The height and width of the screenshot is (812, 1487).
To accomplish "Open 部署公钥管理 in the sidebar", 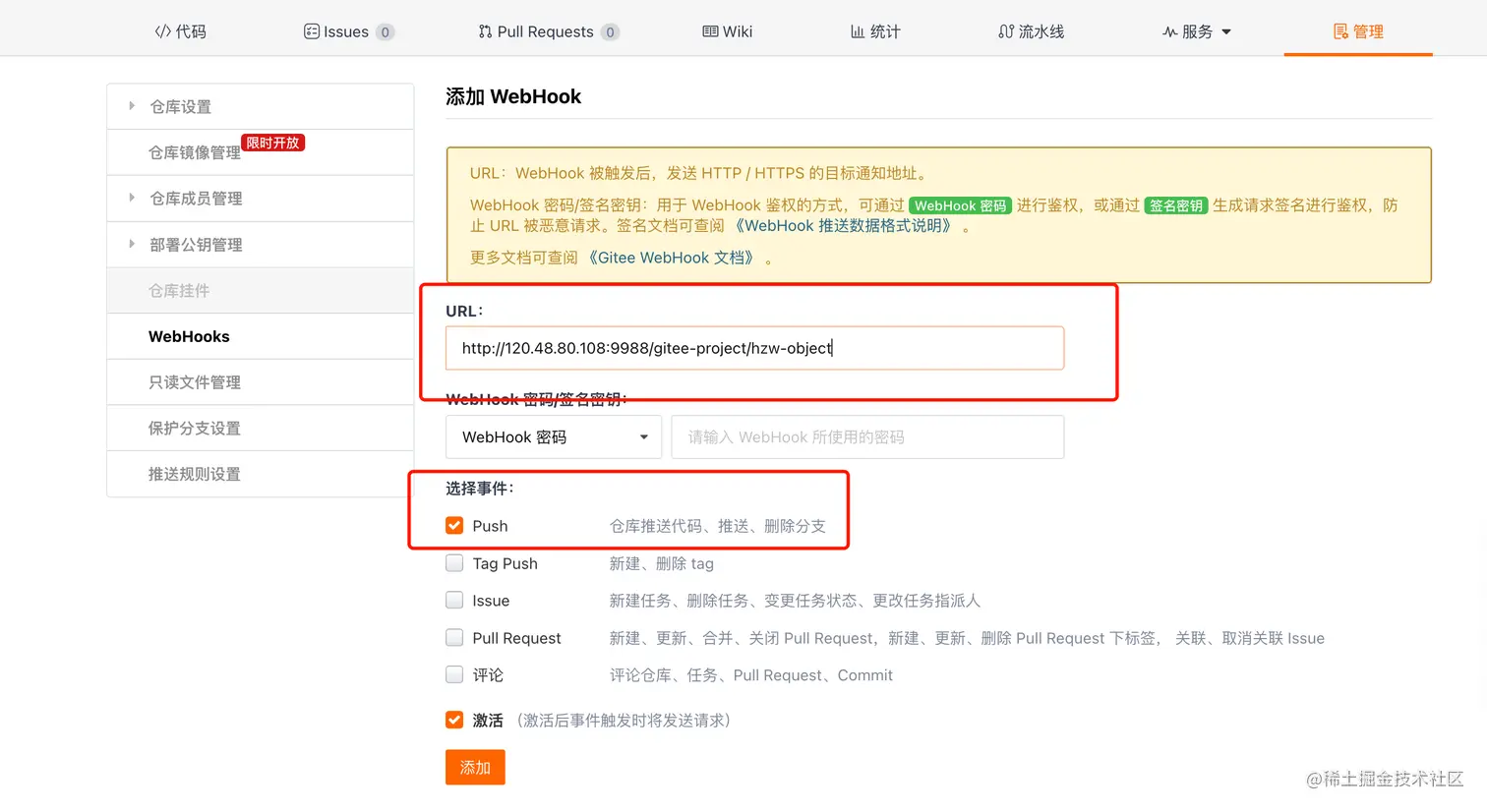I will pos(261,245).
